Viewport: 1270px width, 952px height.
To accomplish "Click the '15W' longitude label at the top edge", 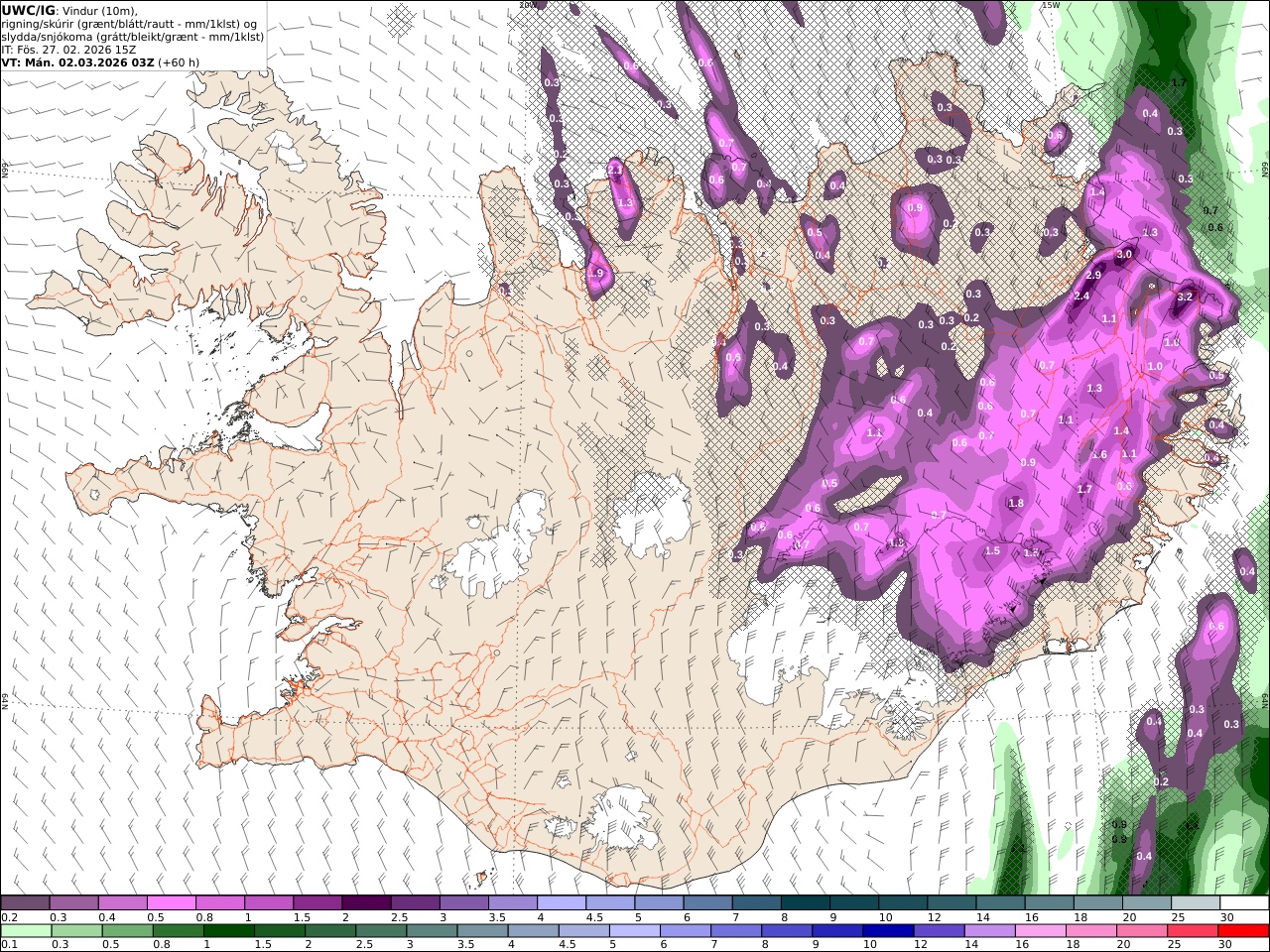I will tap(1051, 5).
